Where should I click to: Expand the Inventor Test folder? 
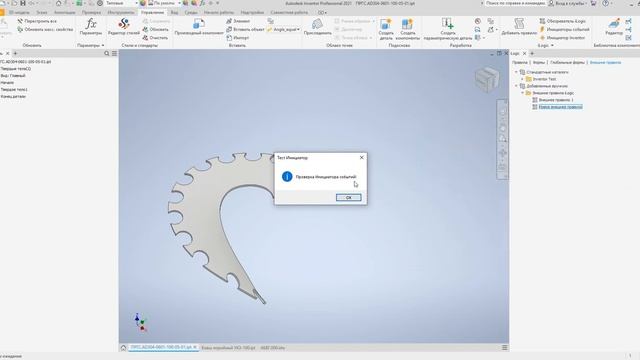[x=522, y=79]
